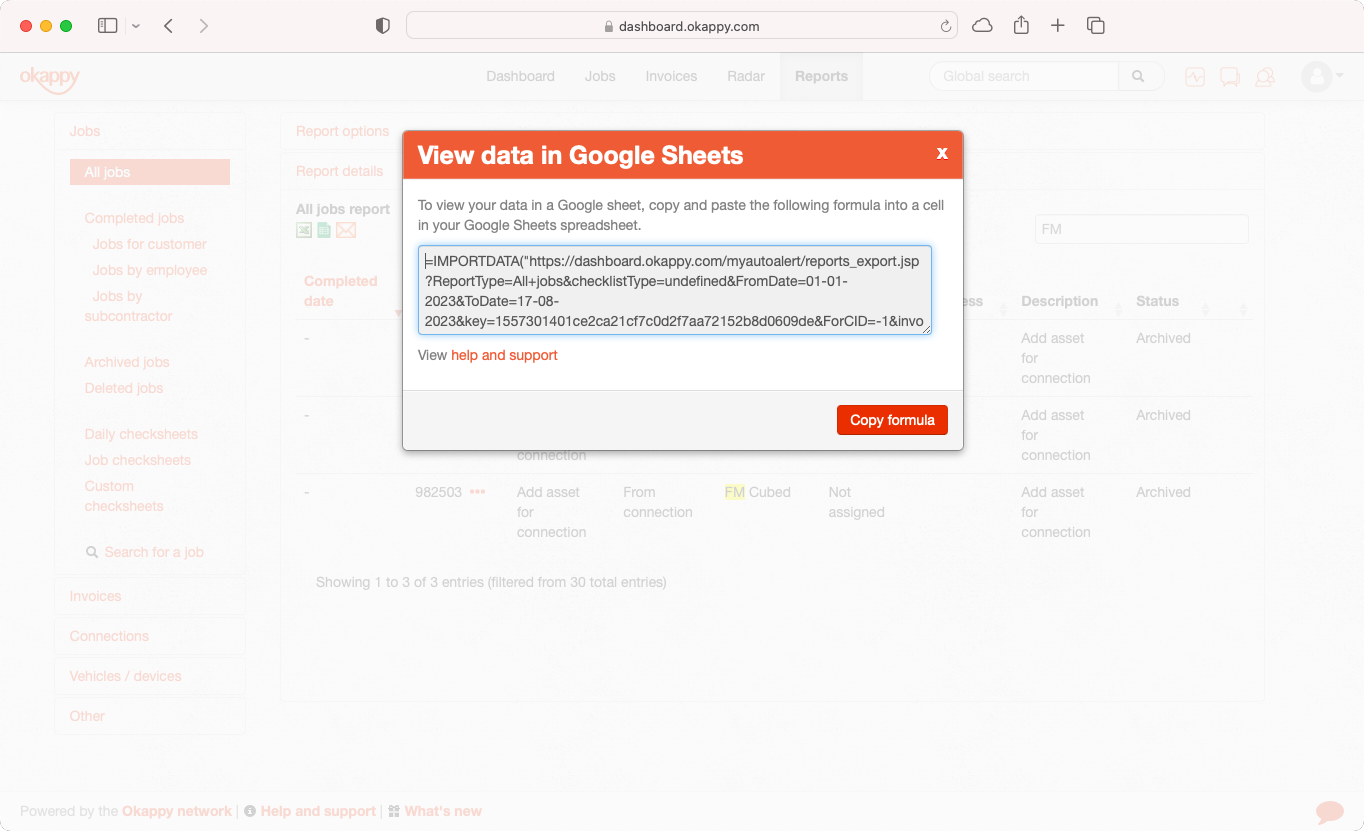Open the three-dots menu for job 982503

click(478, 492)
